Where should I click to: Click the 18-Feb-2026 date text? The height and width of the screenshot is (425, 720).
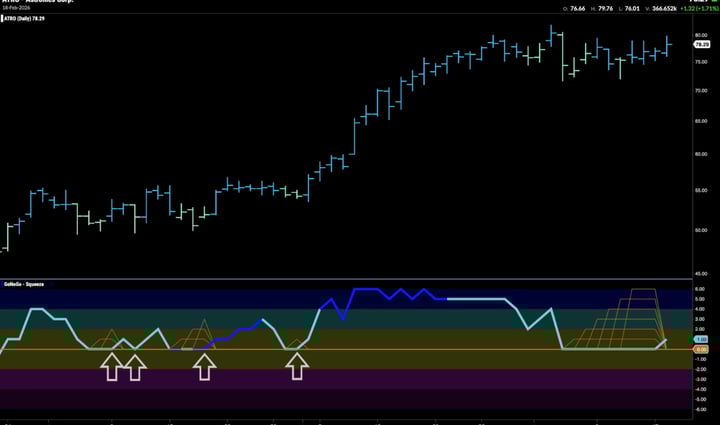[x=17, y=8]
